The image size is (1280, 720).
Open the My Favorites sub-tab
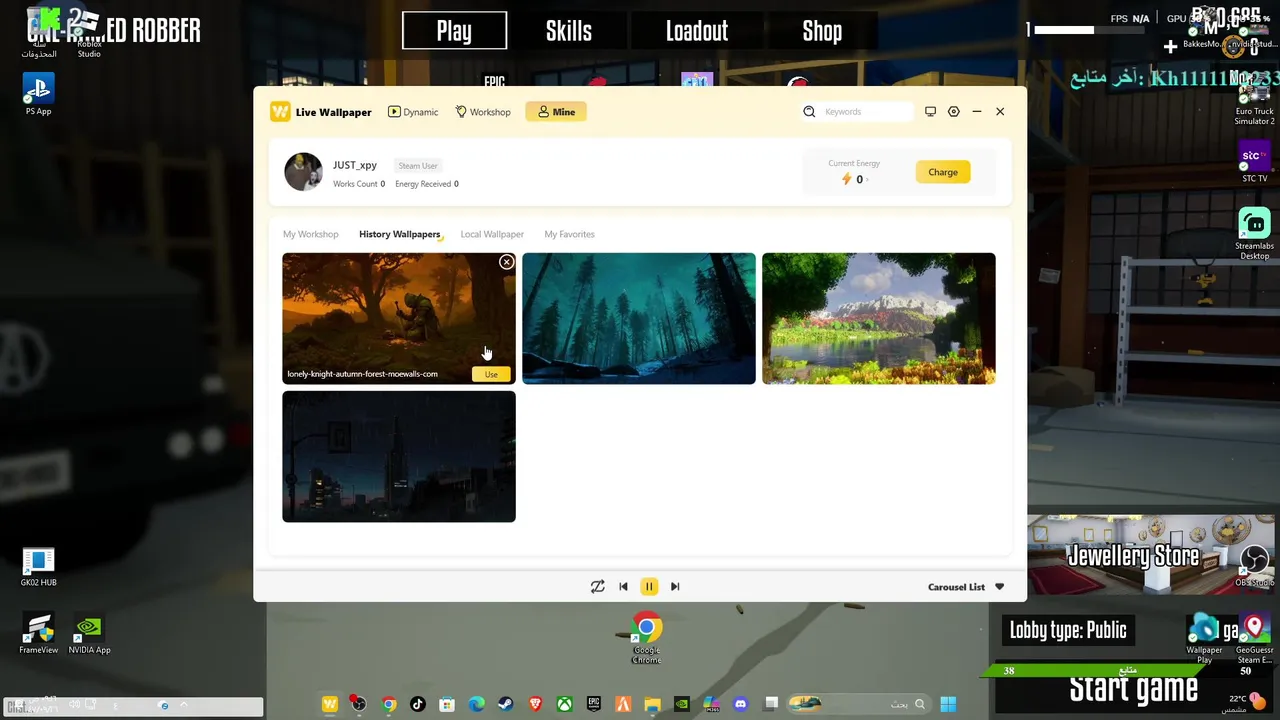tap(569, 234)
